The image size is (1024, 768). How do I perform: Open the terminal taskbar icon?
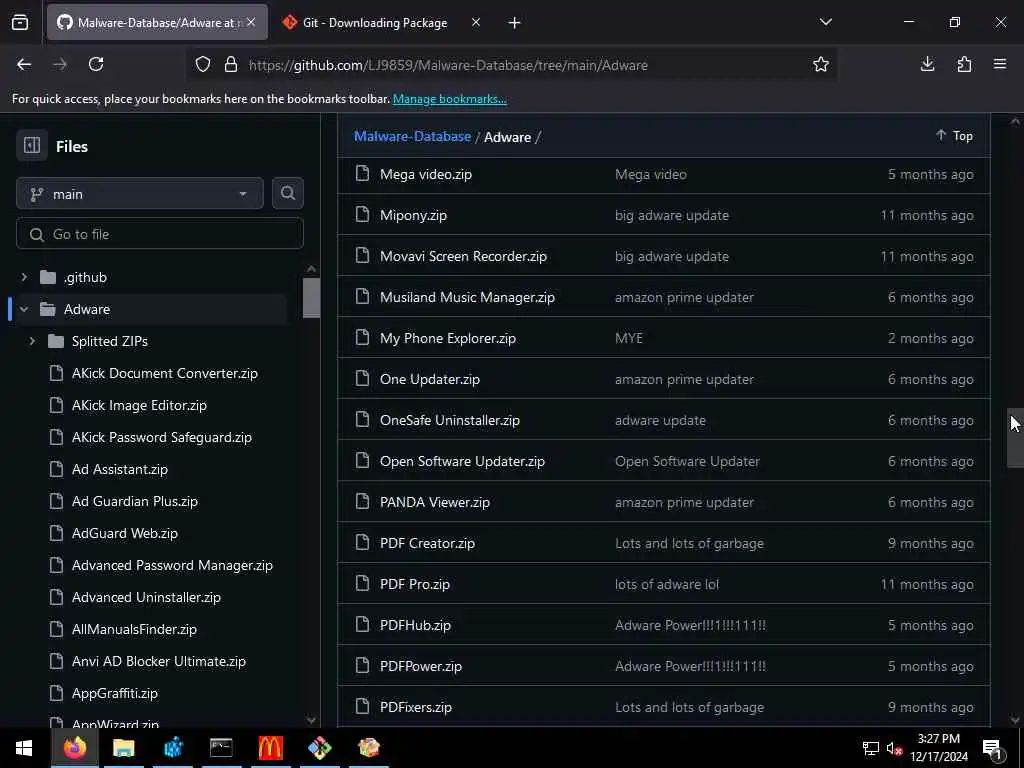pyautogui.click(x=221, y=748)
